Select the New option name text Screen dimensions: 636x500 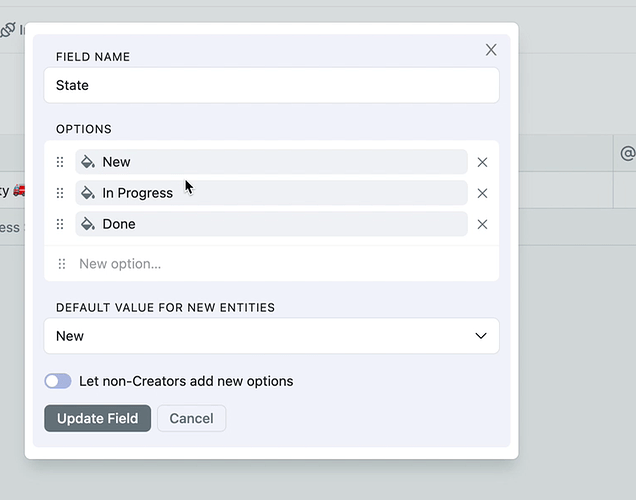pos(117,162)
